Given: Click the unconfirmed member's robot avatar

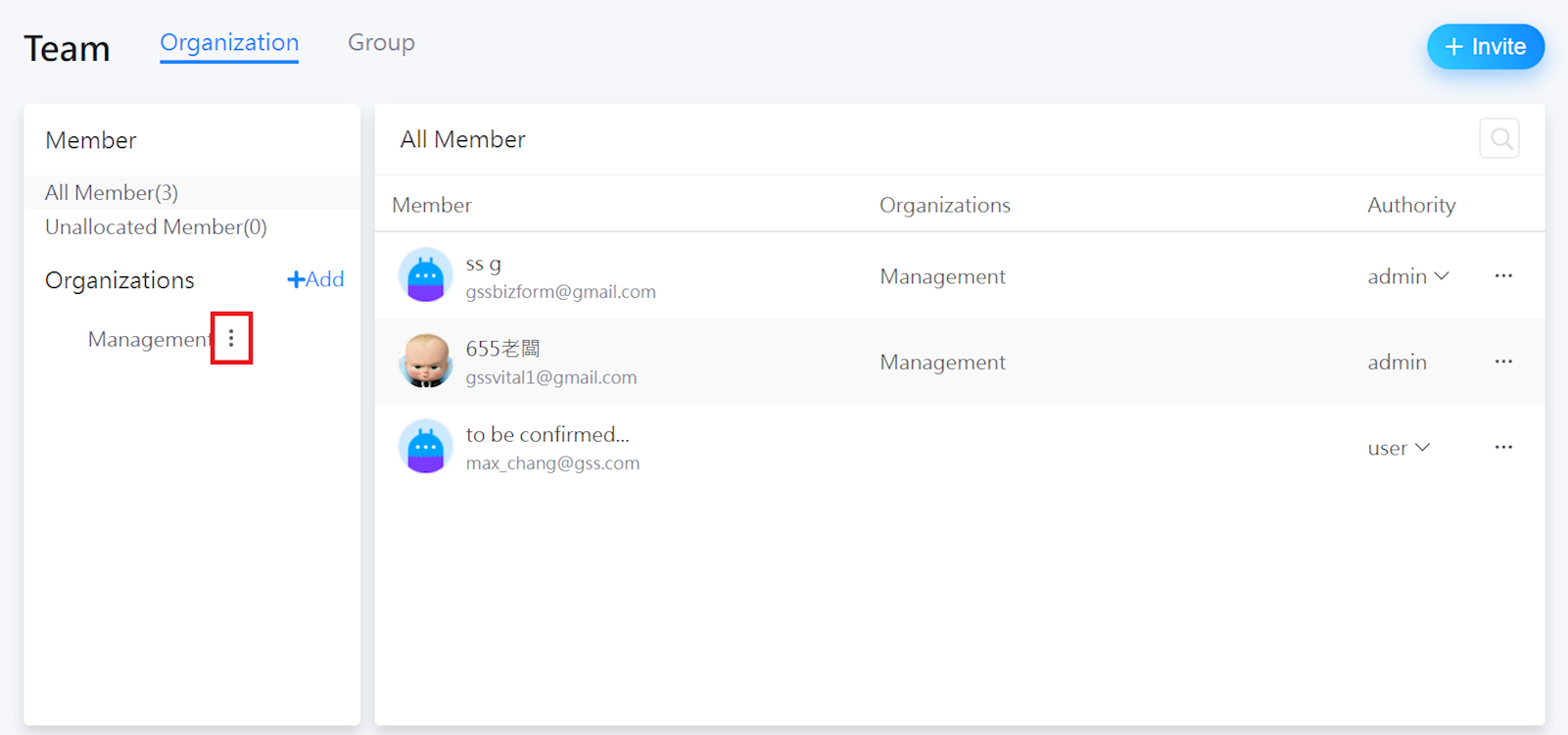Looking at the screenshot, I should pyautogui.click(x=426, y=447).
